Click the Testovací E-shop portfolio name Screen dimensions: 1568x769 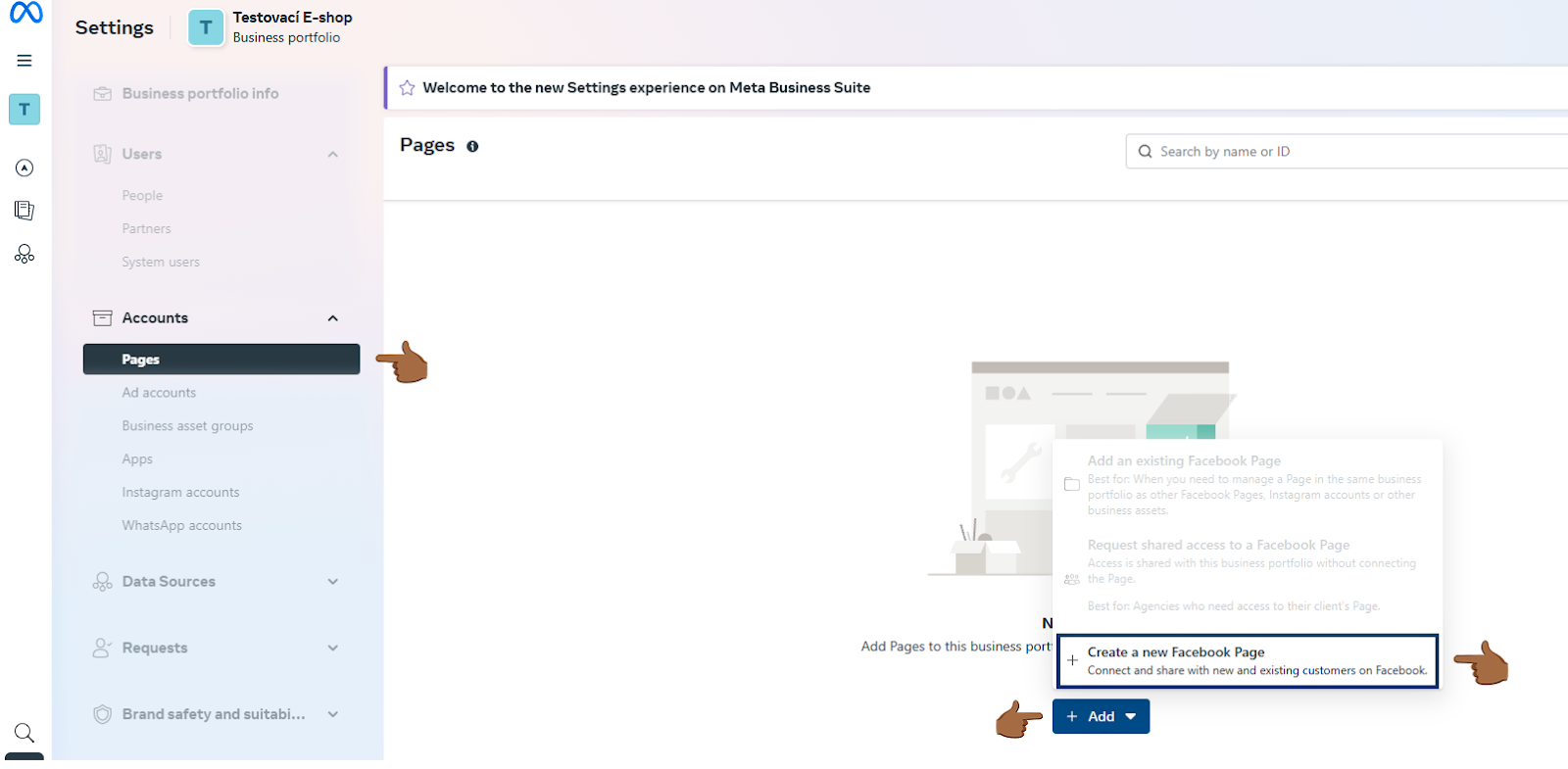click(292, 18)
